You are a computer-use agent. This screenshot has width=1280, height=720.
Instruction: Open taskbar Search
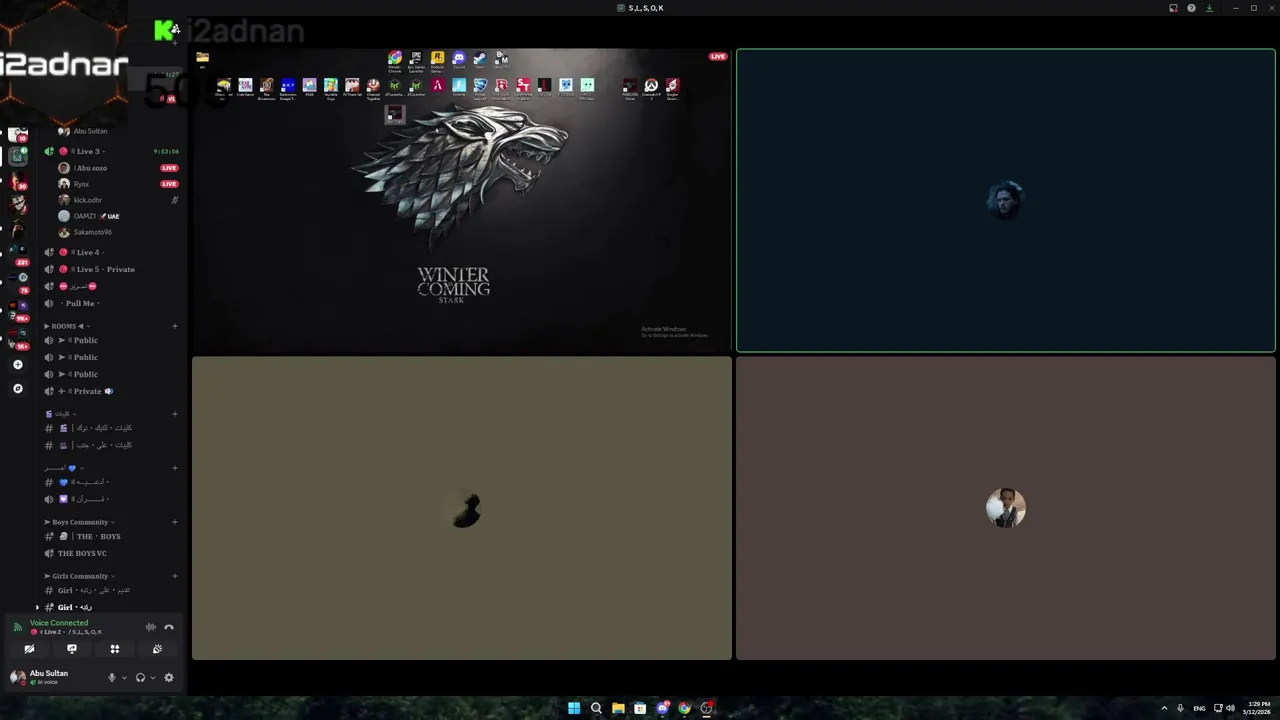pos(596,708)
